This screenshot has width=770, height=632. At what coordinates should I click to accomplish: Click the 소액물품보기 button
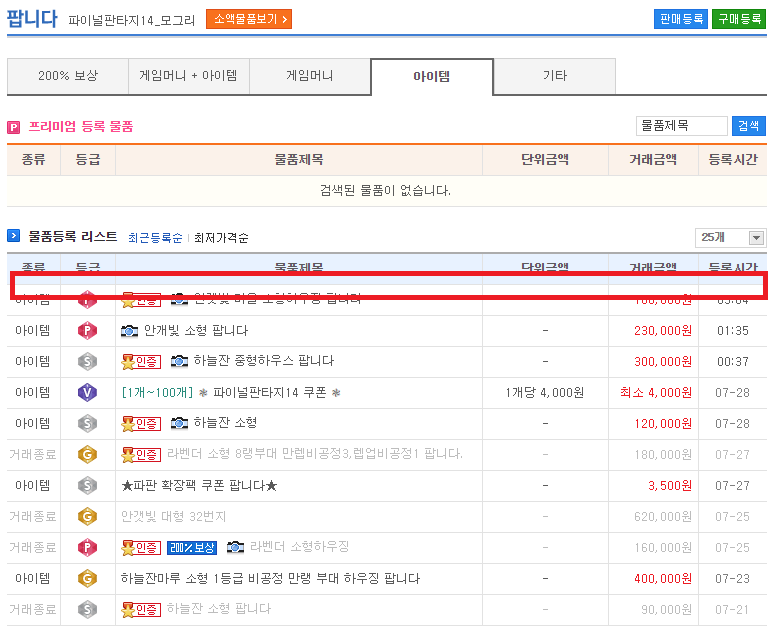click(249, 19)
